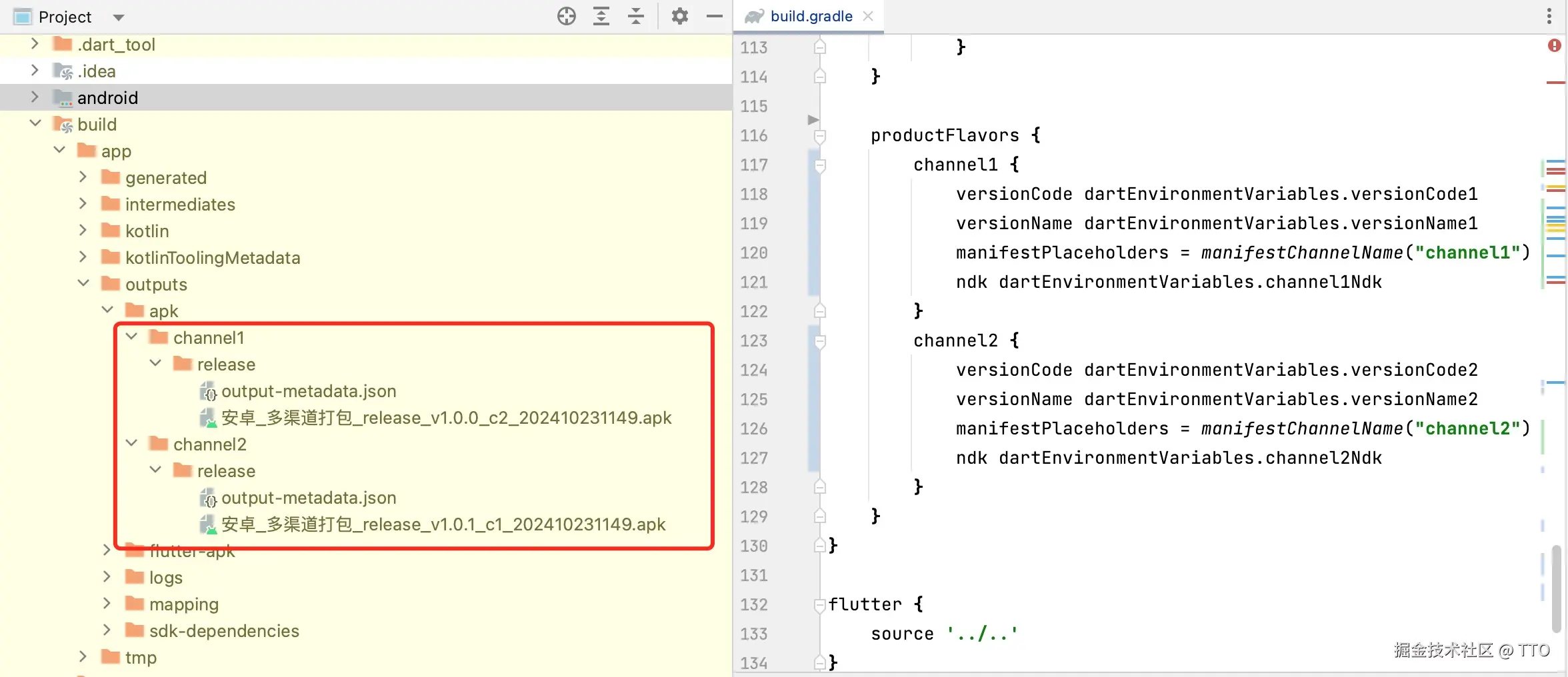
Task: Collapse the build folder
Action: [35, 124]
